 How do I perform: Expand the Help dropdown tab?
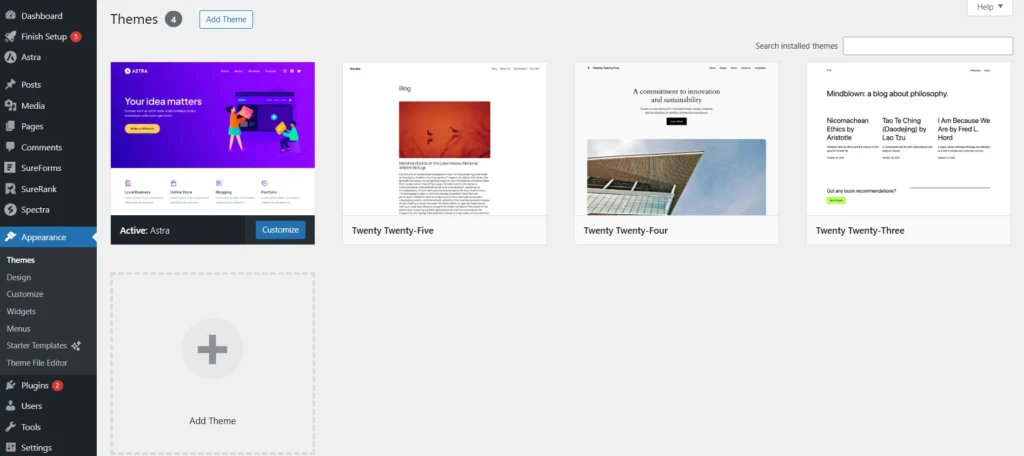coord(989,7)
